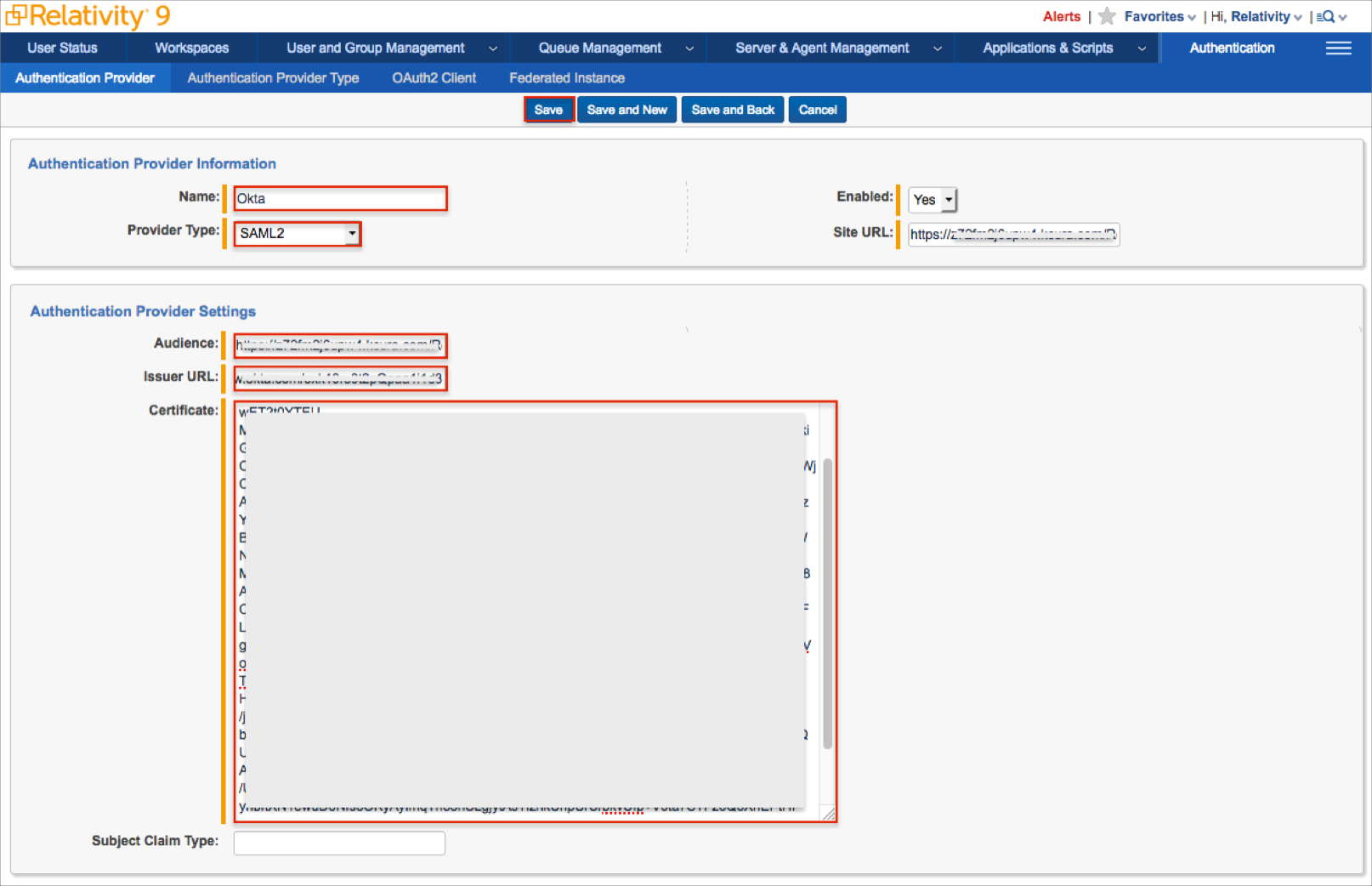Click Save and New button
This screenshot has width=1372, height=886.
(626, 110)
